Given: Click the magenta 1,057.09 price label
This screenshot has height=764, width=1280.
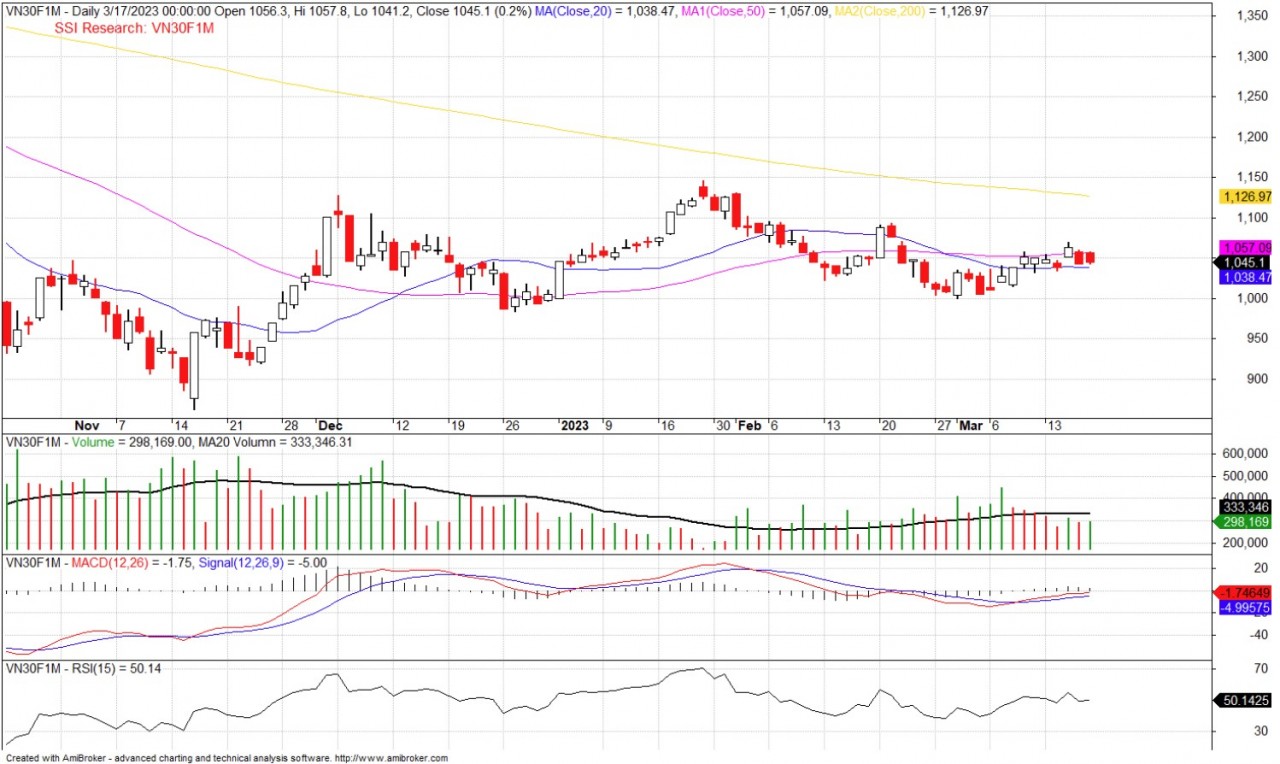Looking at the screenshot, I should [x=1246, y=247].
